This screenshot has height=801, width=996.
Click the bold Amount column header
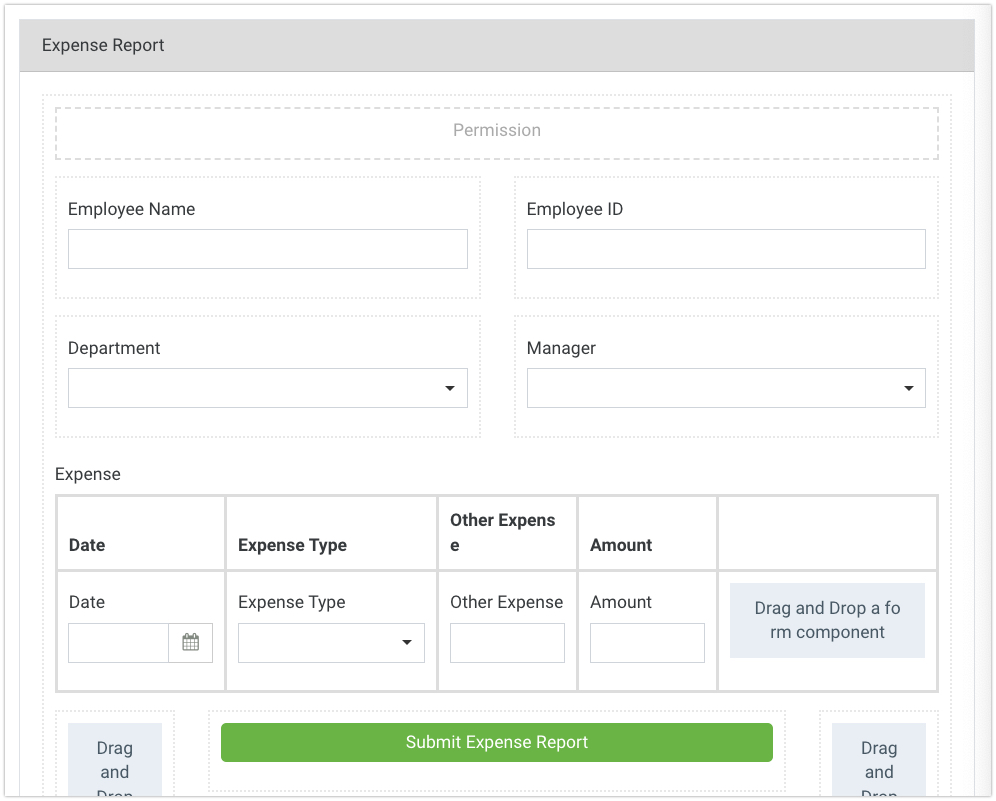(x=621, y=545)
